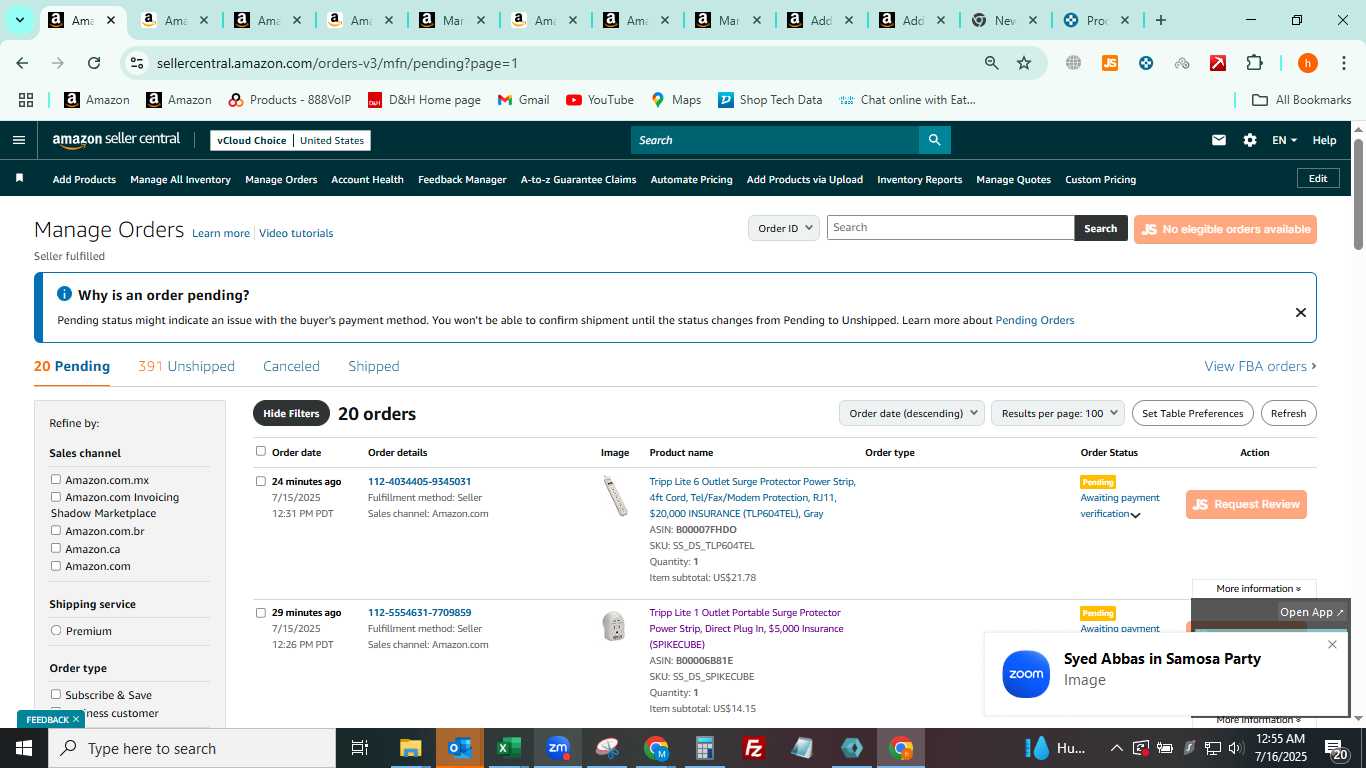The width and height of the screenshot is (1366, 768).
Task: Click the bookmark flag icon in nav bar
Action: click(19, 178)
